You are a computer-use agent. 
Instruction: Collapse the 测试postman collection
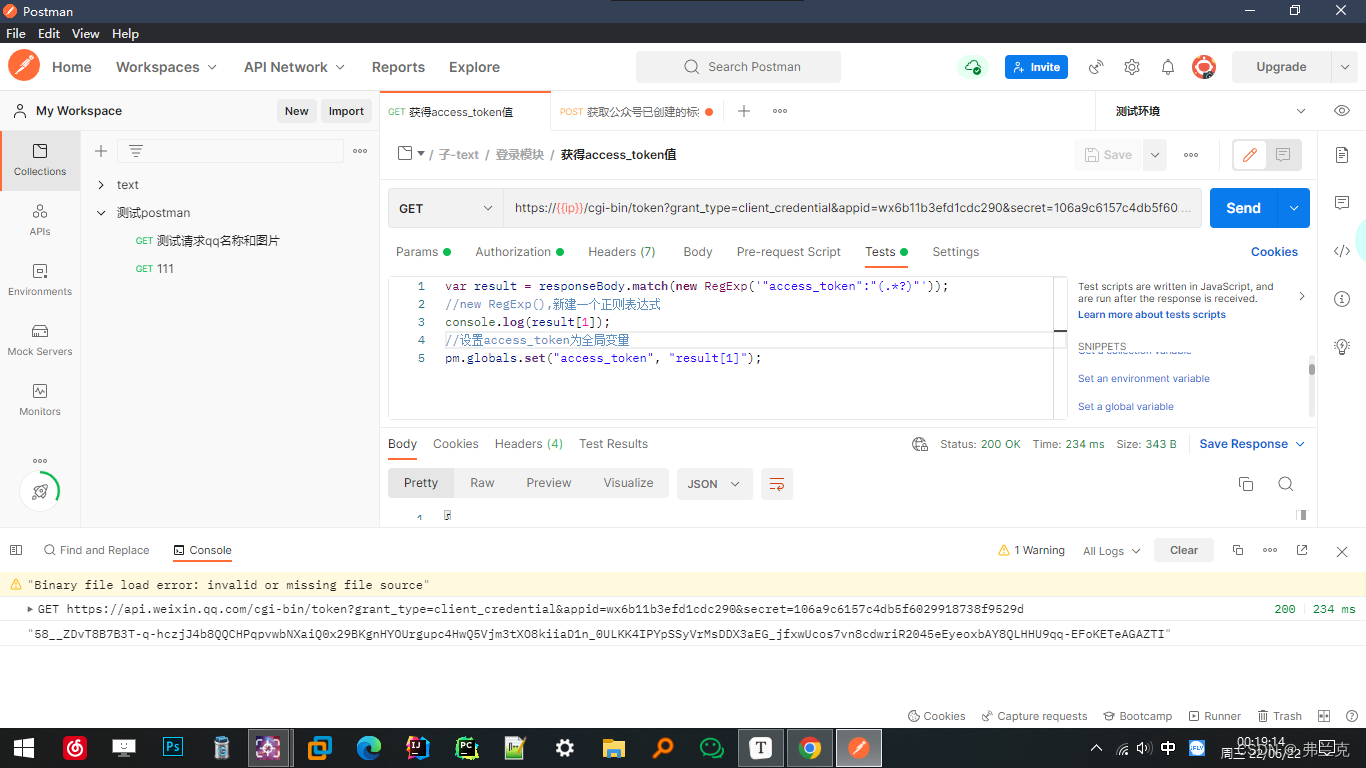coord(101,213)
